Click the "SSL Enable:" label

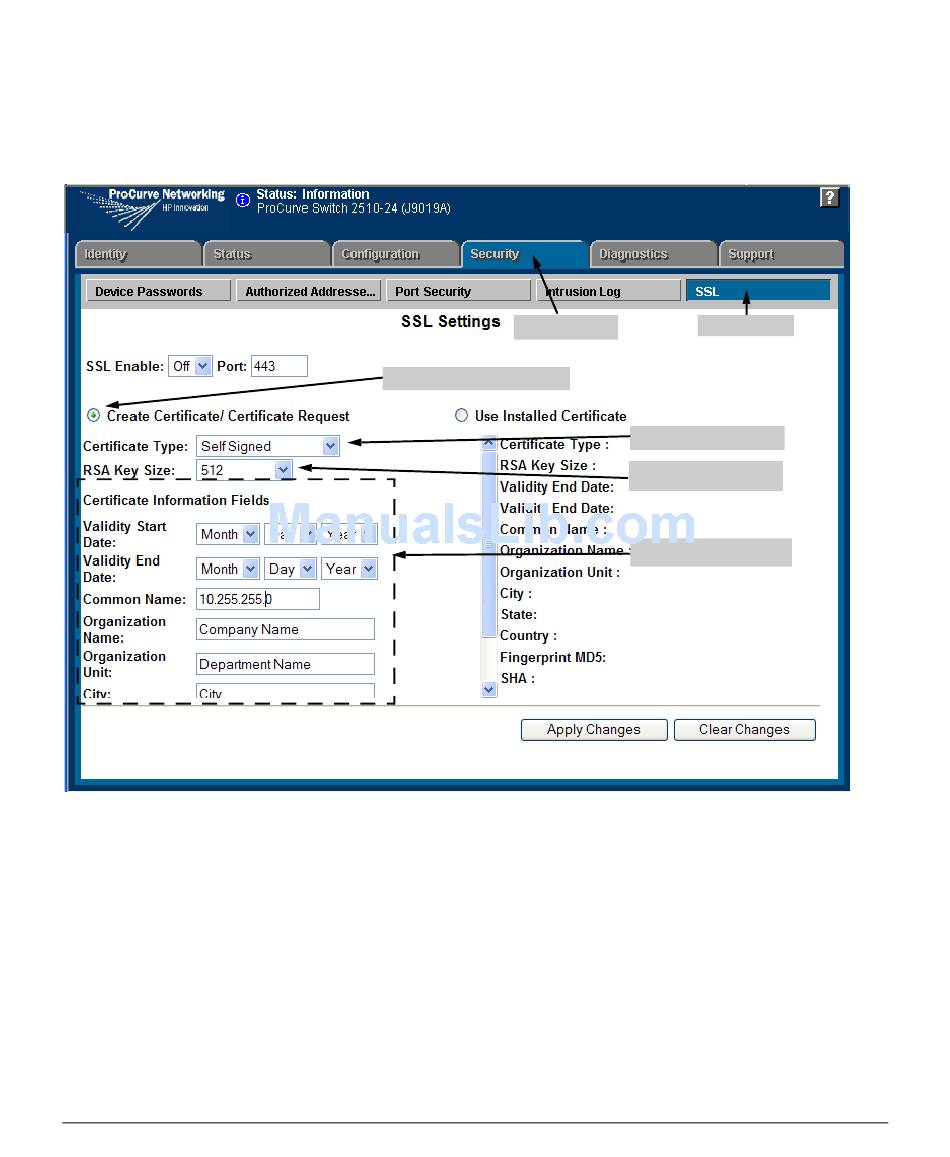click(x=125, y=366)
